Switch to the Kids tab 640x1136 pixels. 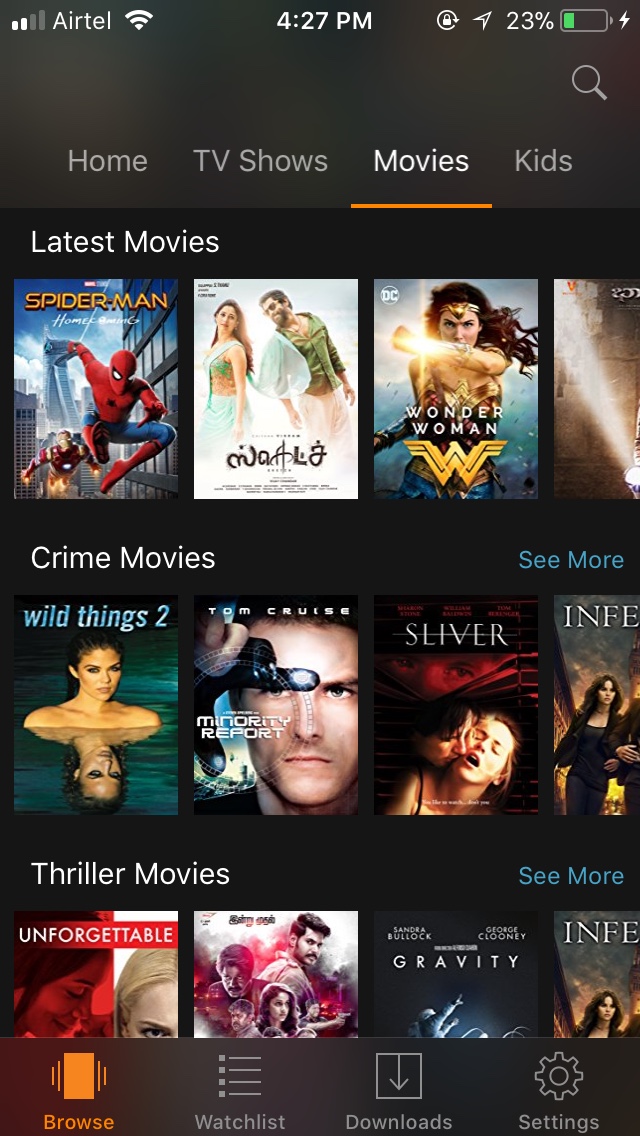pyautogui.click(x=544, y=161)
